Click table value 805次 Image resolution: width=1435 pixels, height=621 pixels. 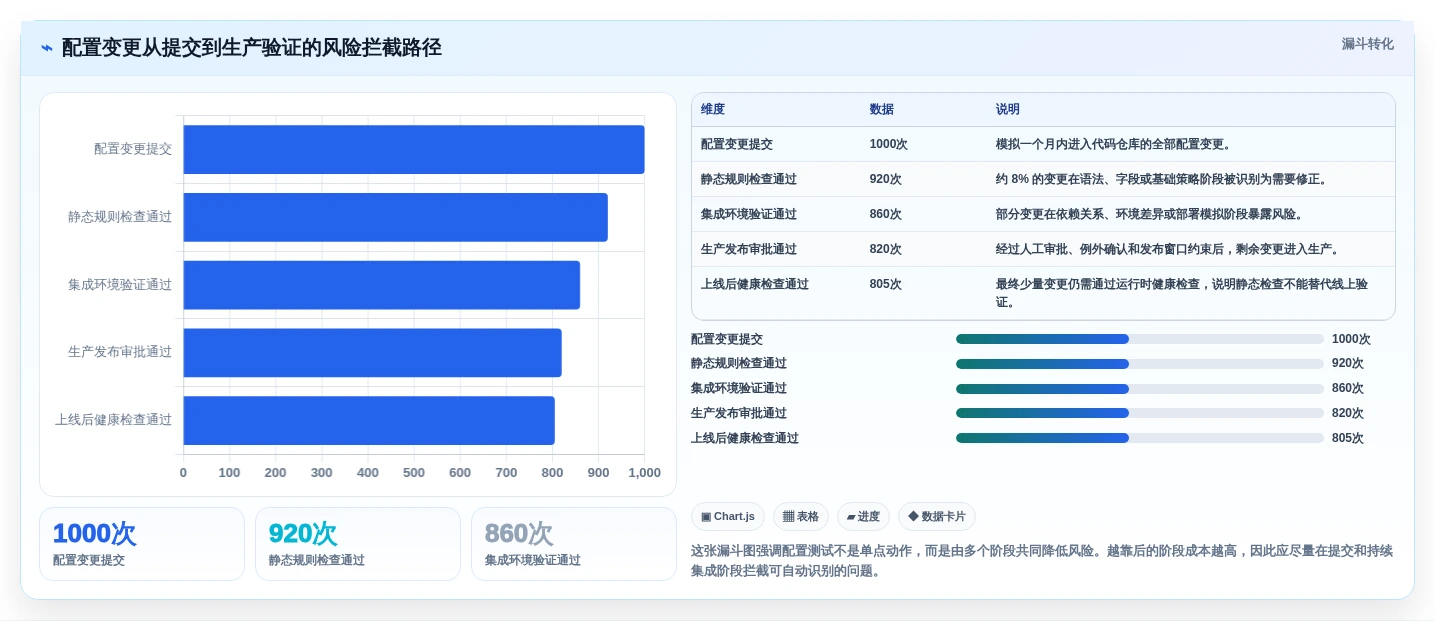point(886,284)
